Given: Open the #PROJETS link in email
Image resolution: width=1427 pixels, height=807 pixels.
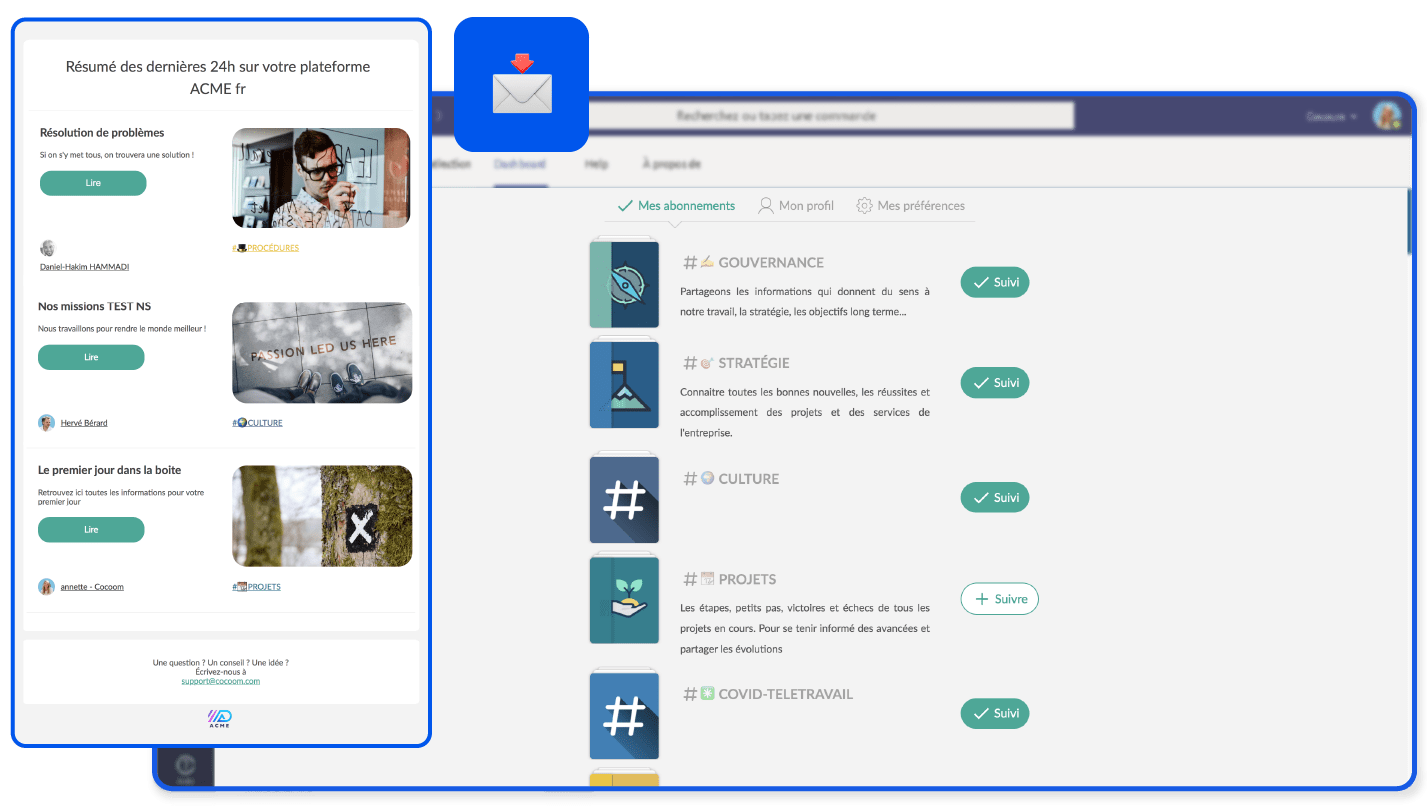Looking at the screenshot, I should 256,587.
